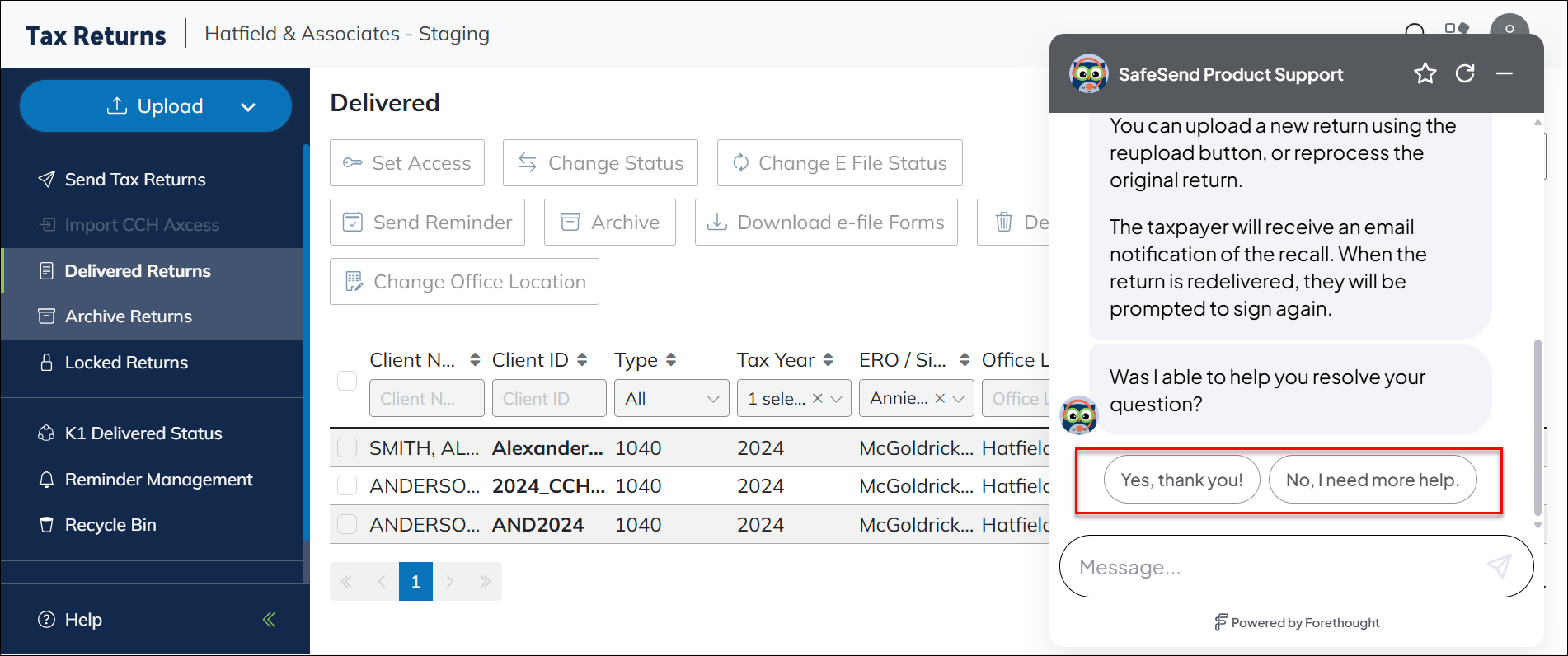Open Archive Returns in the sidebar

[x=129, y=316]
